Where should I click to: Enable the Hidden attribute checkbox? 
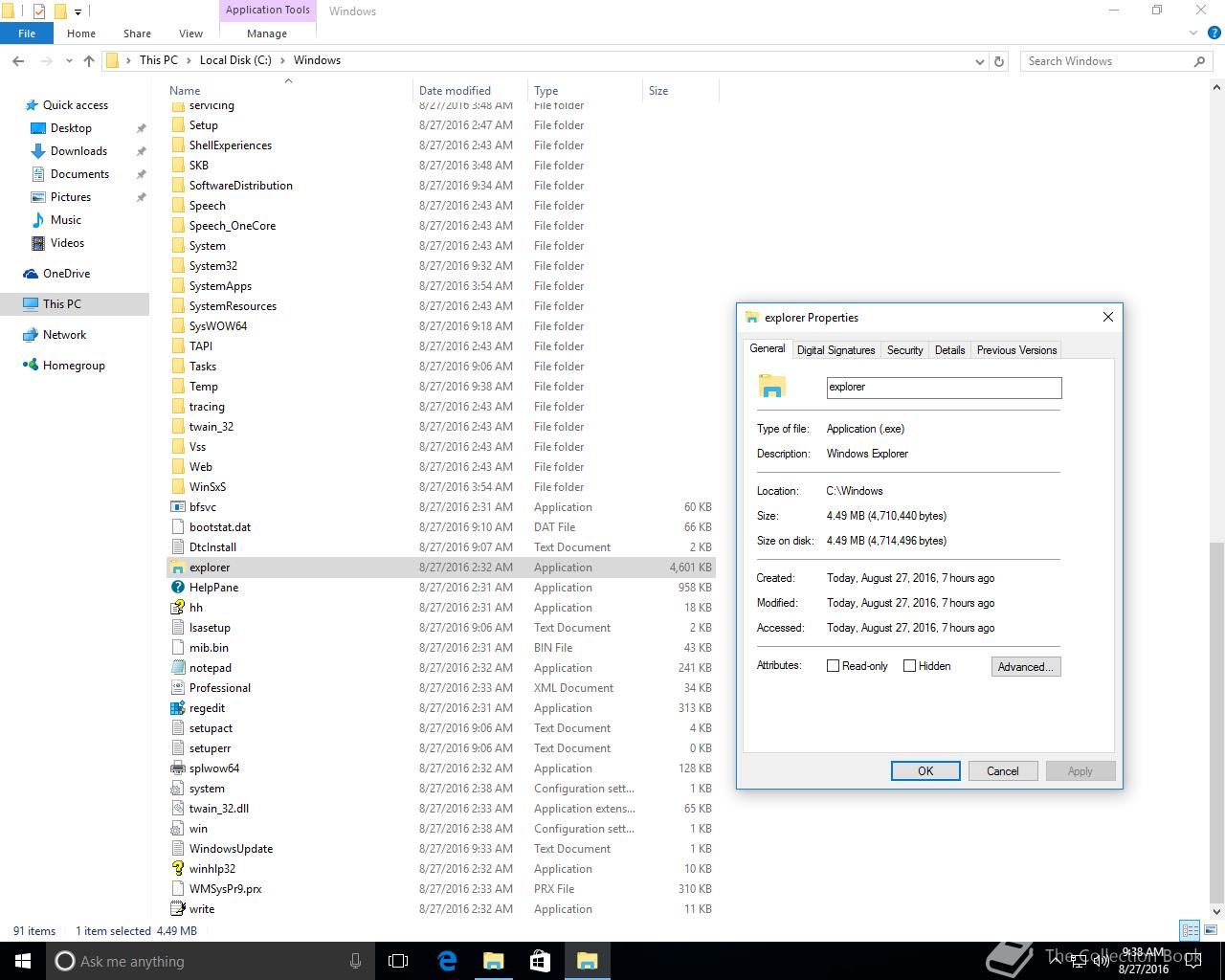(x=909, y=666)
